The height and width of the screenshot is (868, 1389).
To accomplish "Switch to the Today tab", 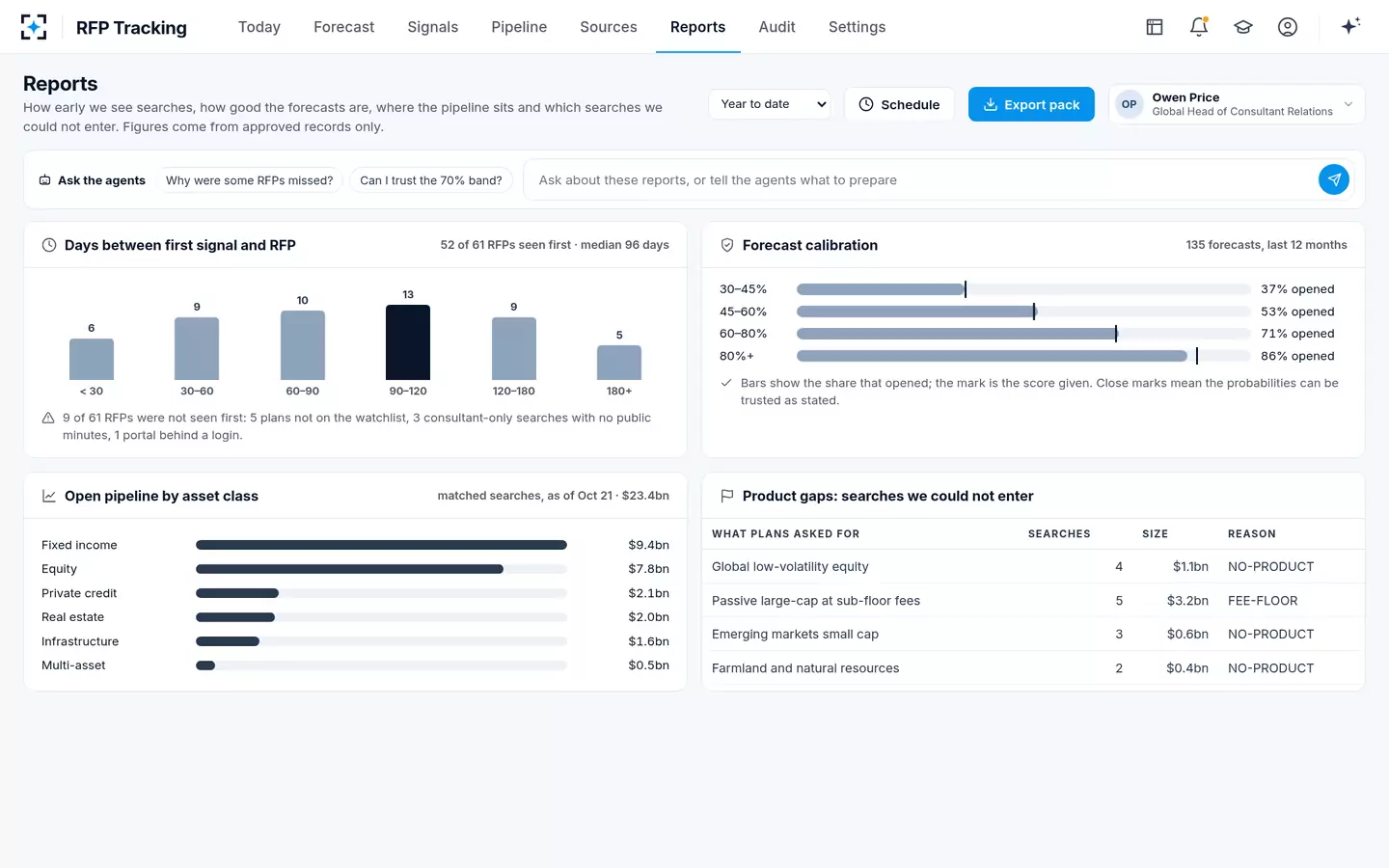I will click(259, 27).
